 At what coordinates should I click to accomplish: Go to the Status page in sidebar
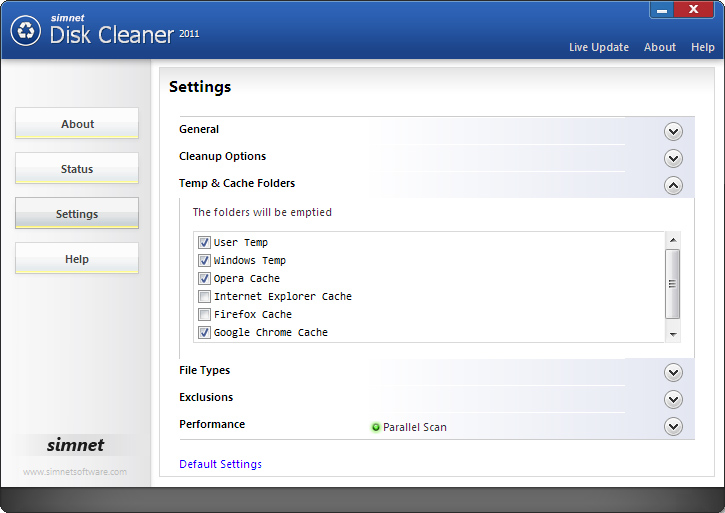click(77, 169)
